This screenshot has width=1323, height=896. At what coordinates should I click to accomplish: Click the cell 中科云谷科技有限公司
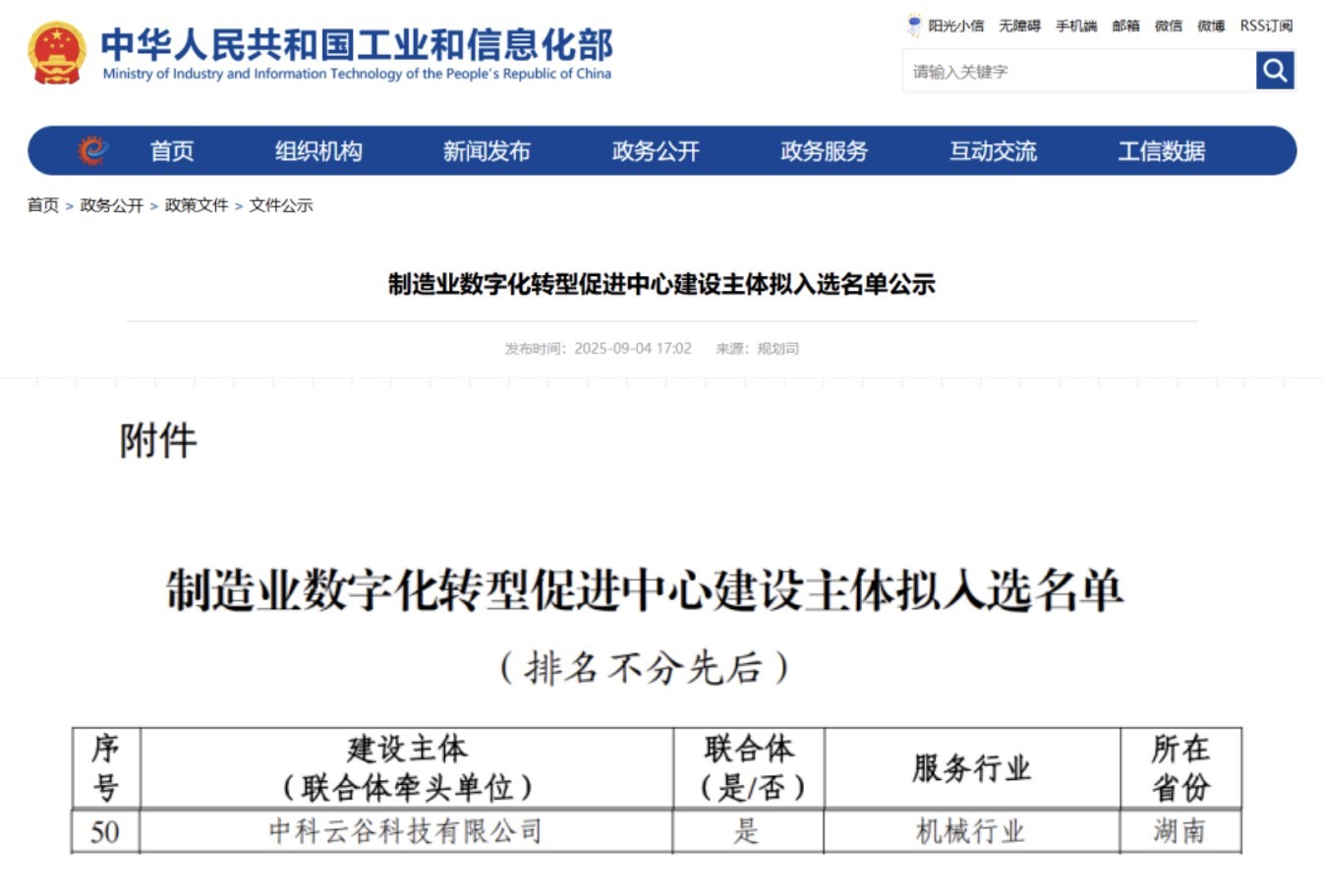[407, 832]
